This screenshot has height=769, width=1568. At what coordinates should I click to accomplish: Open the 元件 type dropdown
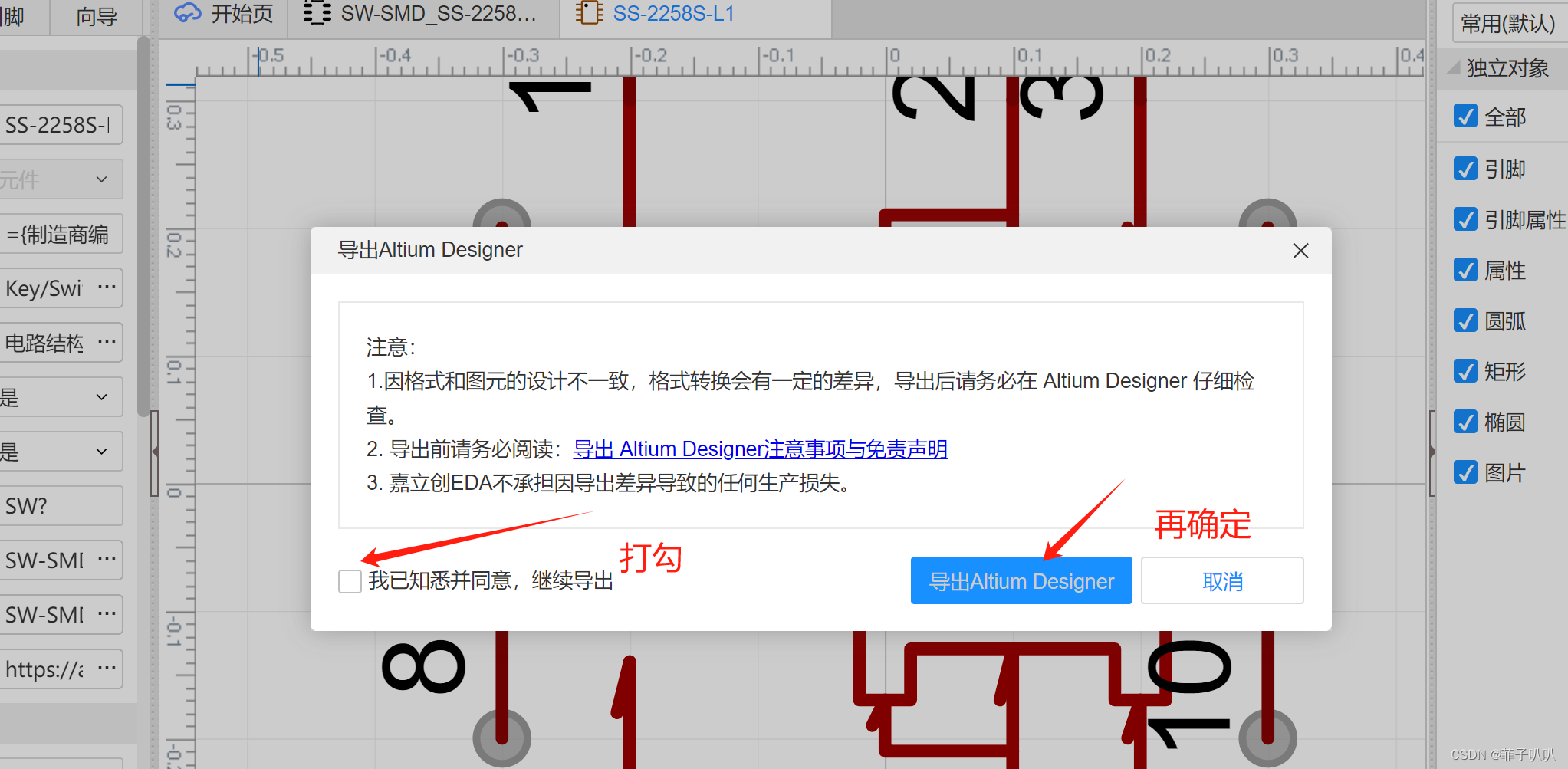[x=61, y=179]
